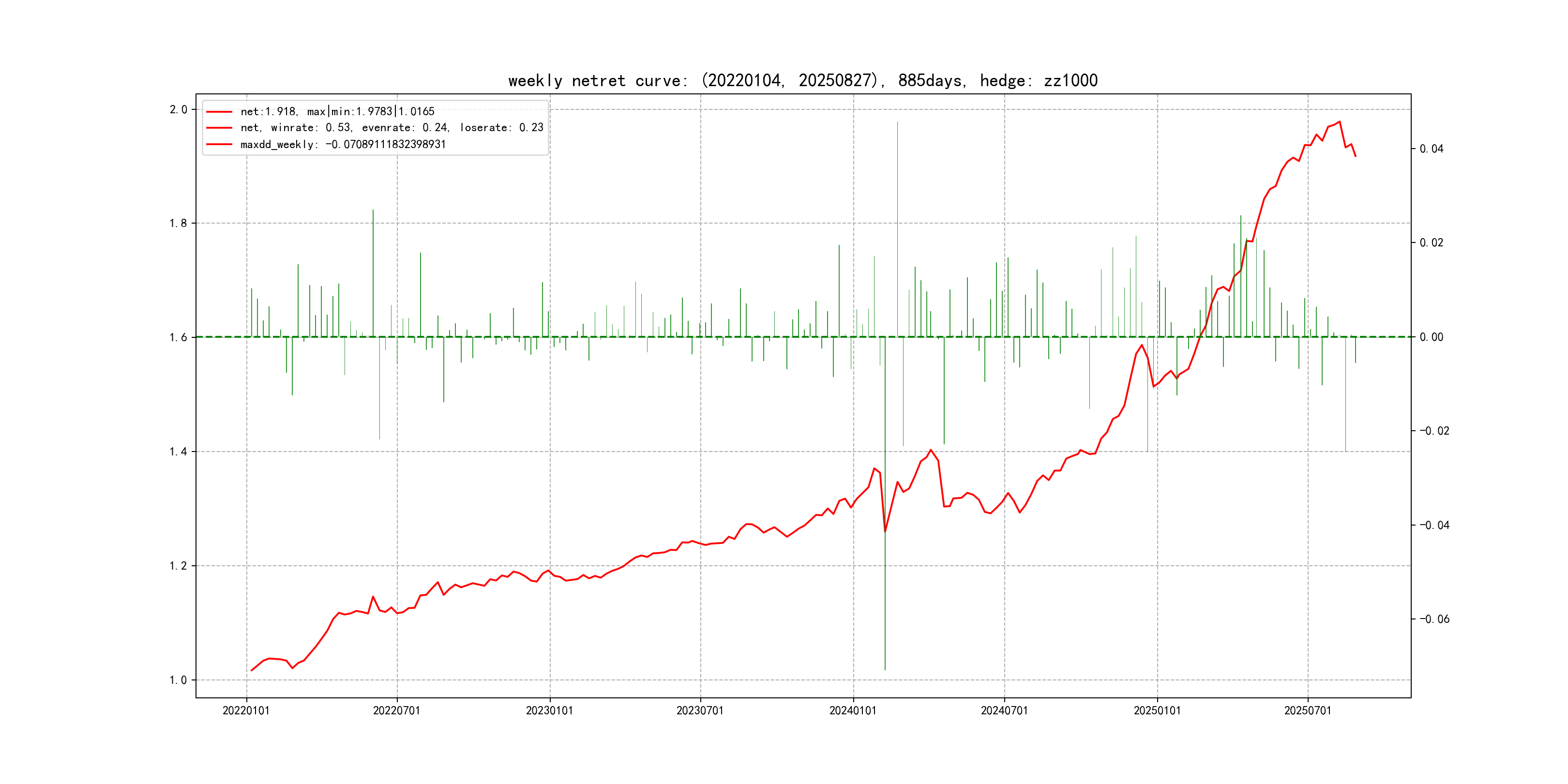1568x784 pixels.
Task: Click the 1.4 left y-axis tick label
Action: coord(179,452)
